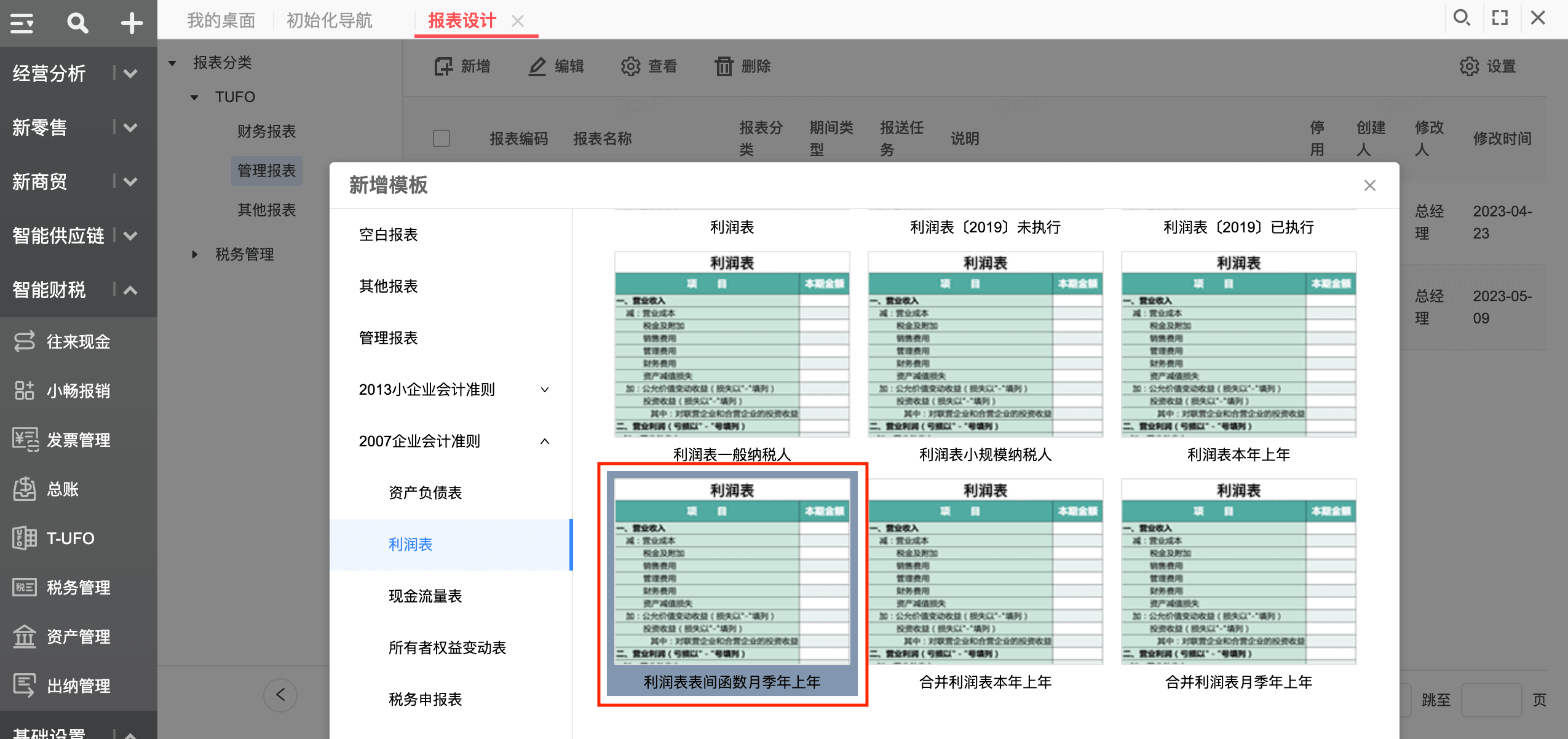Toggle fullscreen expand icon

(1500, 18)
